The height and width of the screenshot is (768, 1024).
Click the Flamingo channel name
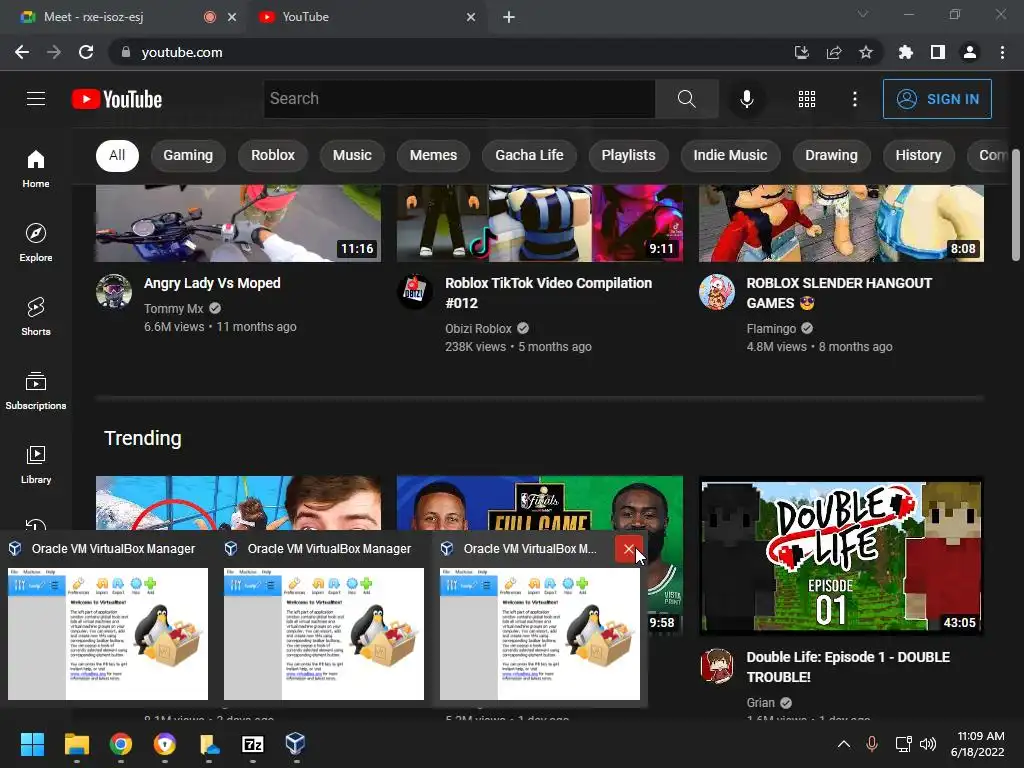tap(771, 328)
